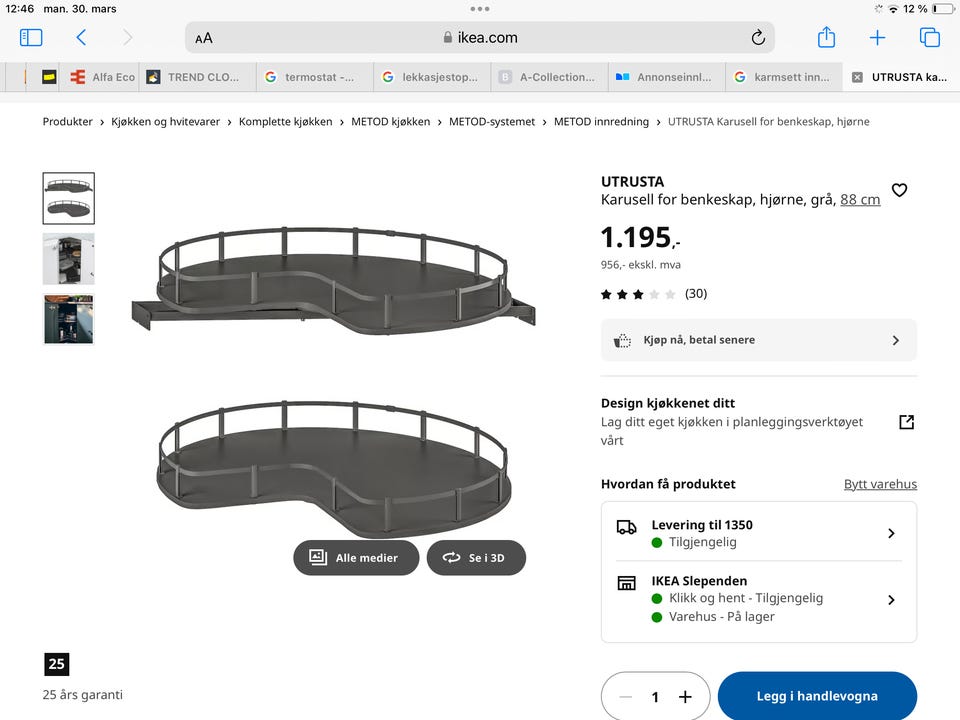Tap 956,- ekskl. mva text
The height and width of the screenshot is (720, 960).
tap(640, 264)
